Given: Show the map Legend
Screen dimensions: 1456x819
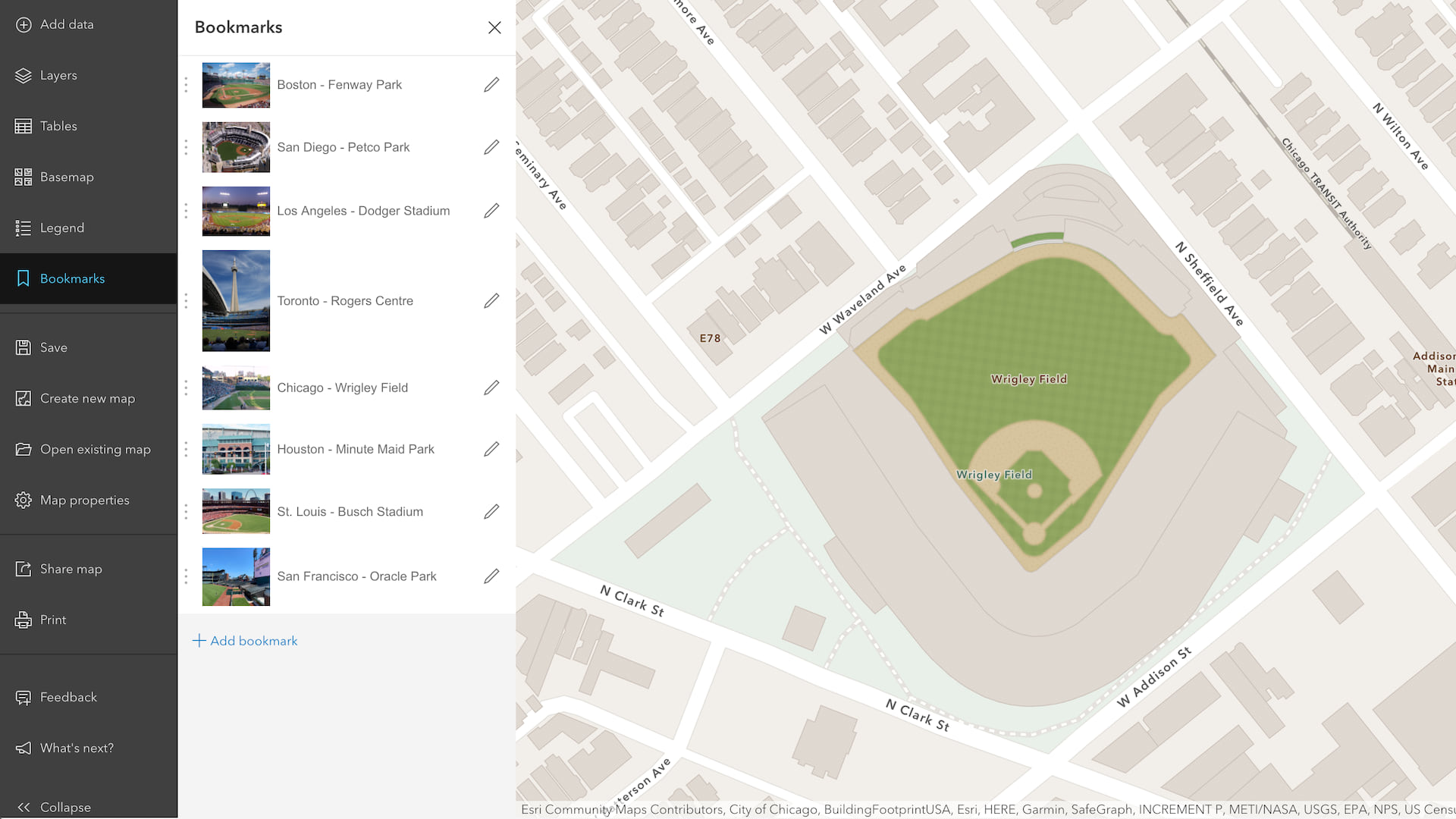Looking at the screenshot, I should [x=61, y=227].
